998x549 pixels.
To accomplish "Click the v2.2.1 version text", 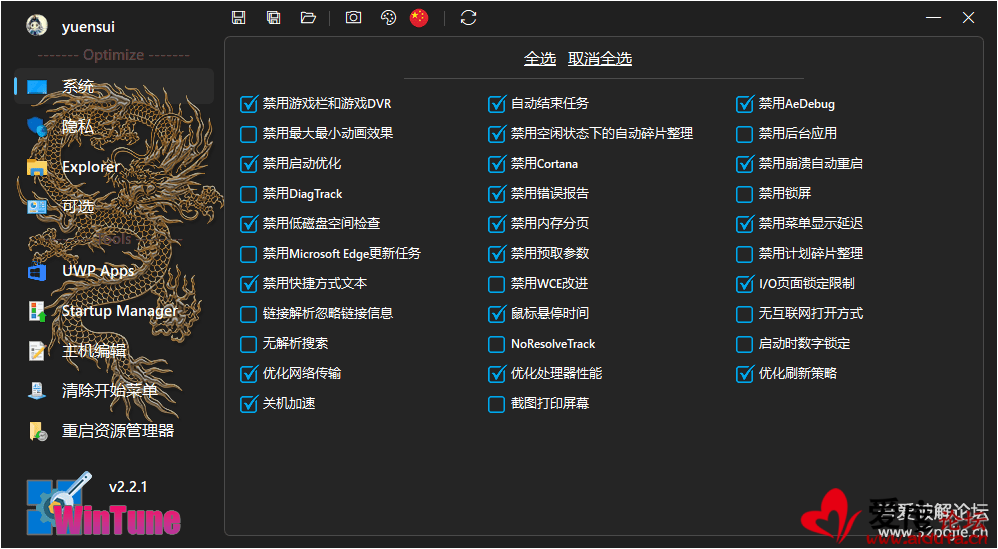I will tap(128, 487).
